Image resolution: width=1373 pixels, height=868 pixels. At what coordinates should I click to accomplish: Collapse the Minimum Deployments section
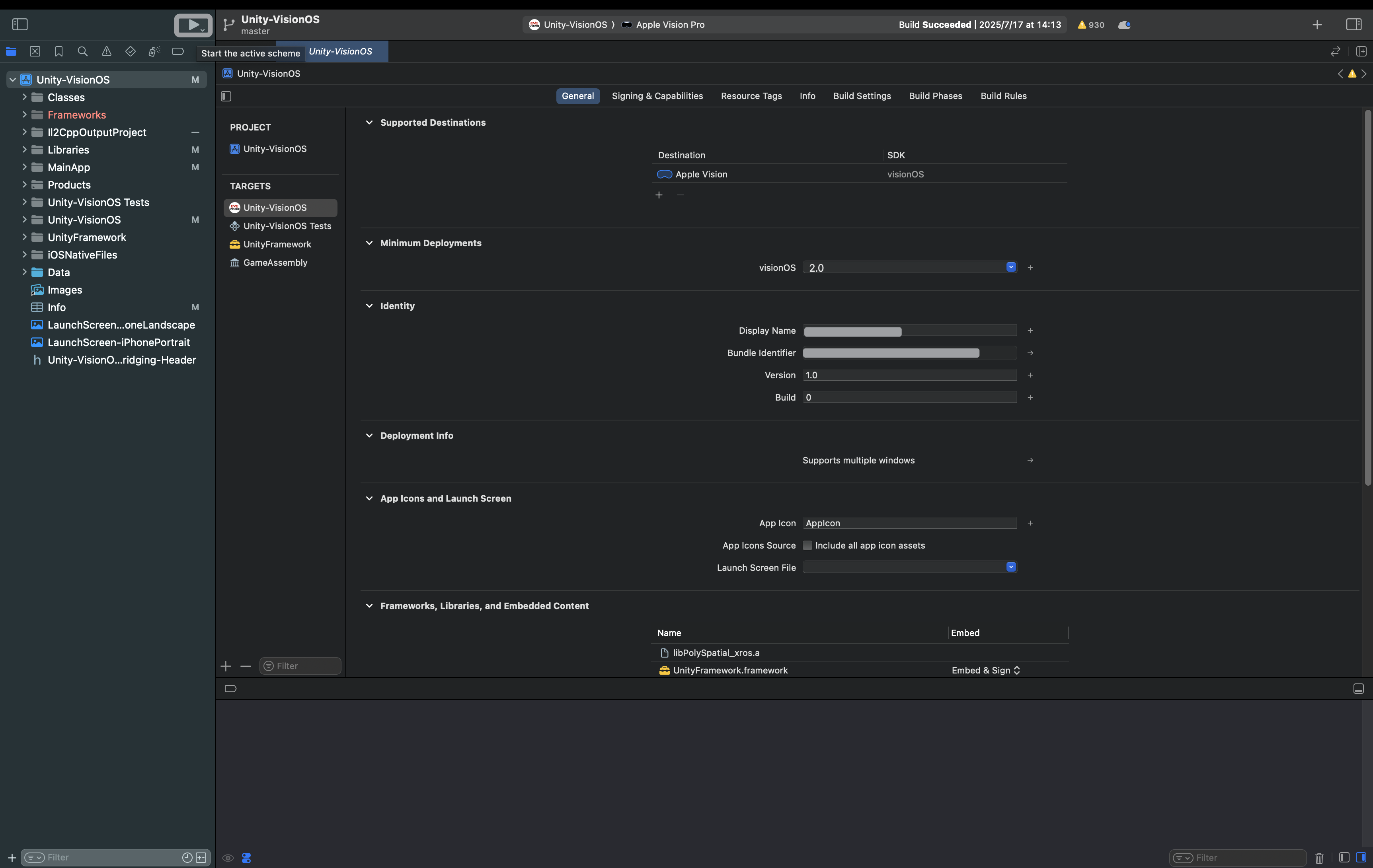pos(369,243)
